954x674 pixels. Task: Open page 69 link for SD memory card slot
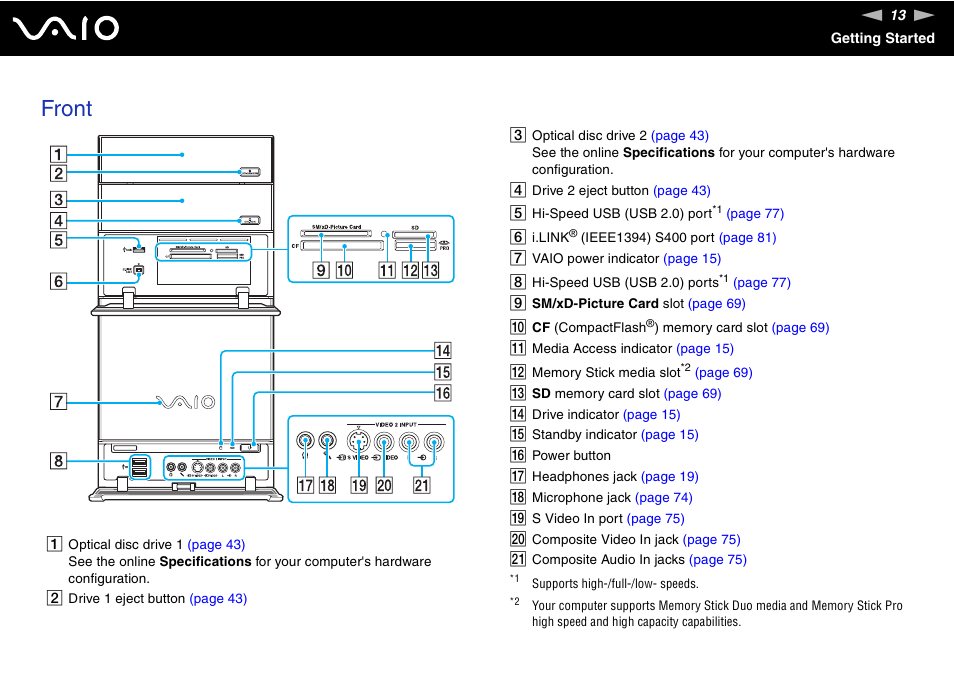(x=692, y=394)
